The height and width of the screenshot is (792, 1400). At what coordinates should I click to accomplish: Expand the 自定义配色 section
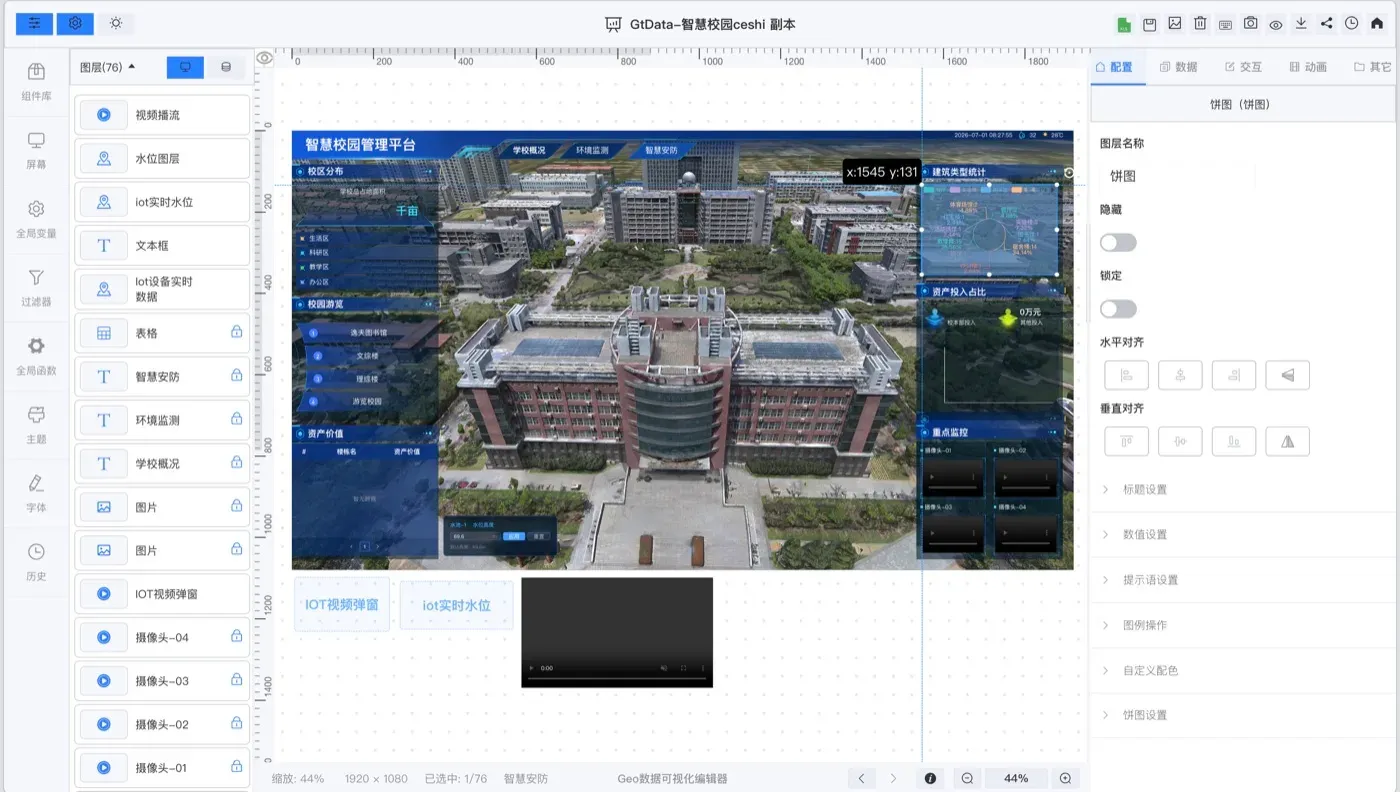(x=1244, y=670)
